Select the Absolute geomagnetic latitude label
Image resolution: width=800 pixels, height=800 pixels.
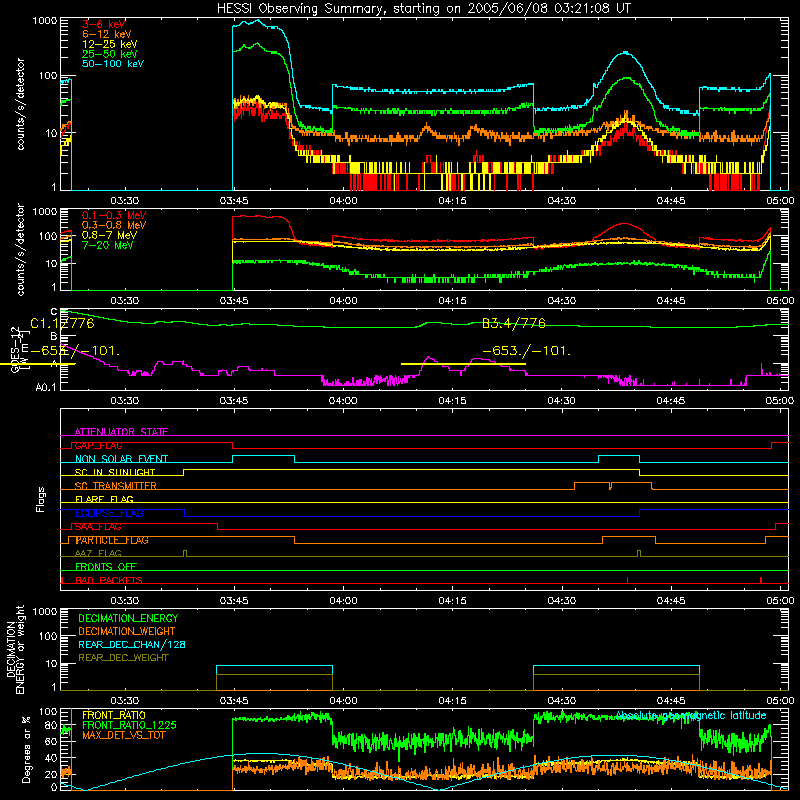[x=691, y=715]
